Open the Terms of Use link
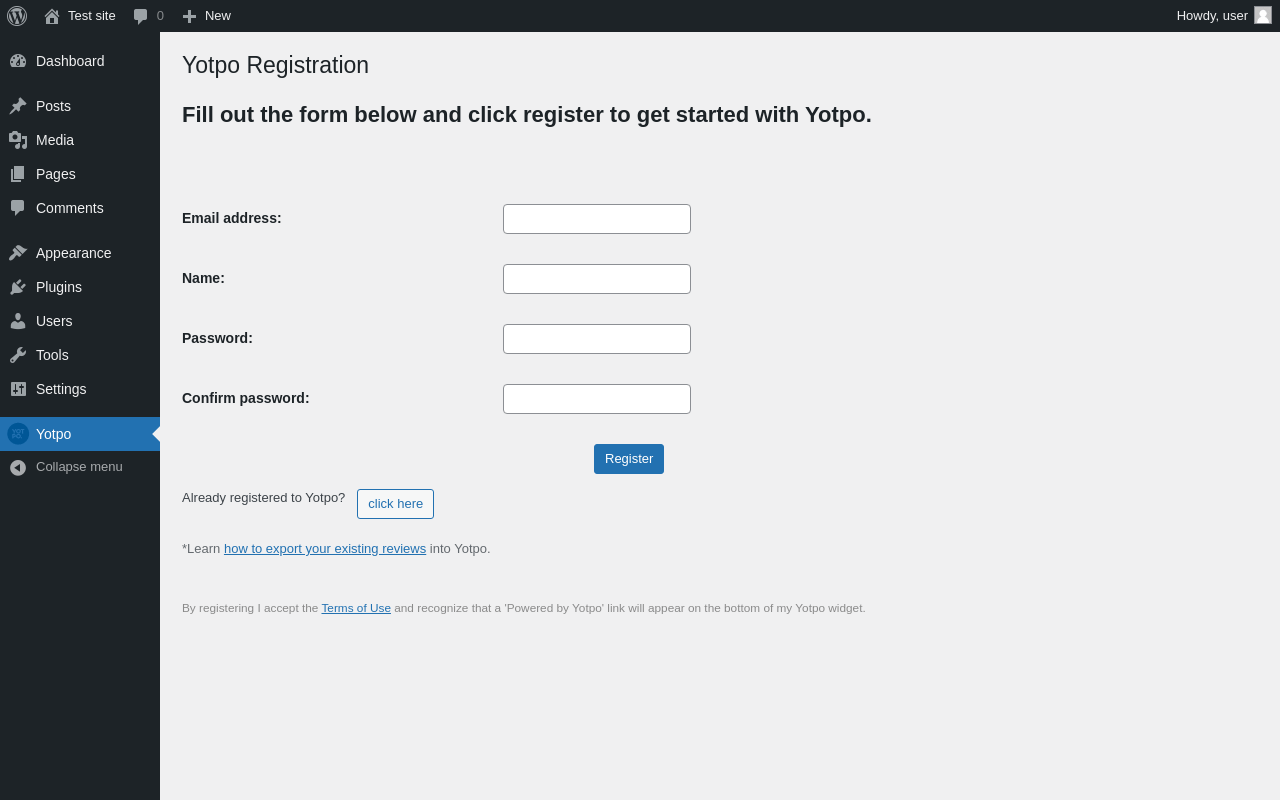Viewport: 1280px width, 800px height. click(x=356, y=608)
